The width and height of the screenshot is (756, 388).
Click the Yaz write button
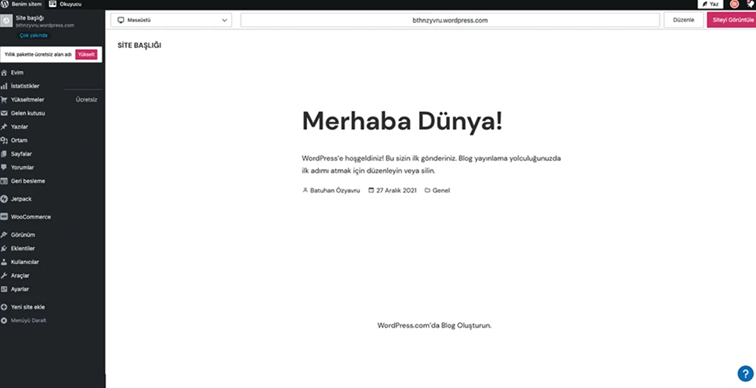(710, 4)
